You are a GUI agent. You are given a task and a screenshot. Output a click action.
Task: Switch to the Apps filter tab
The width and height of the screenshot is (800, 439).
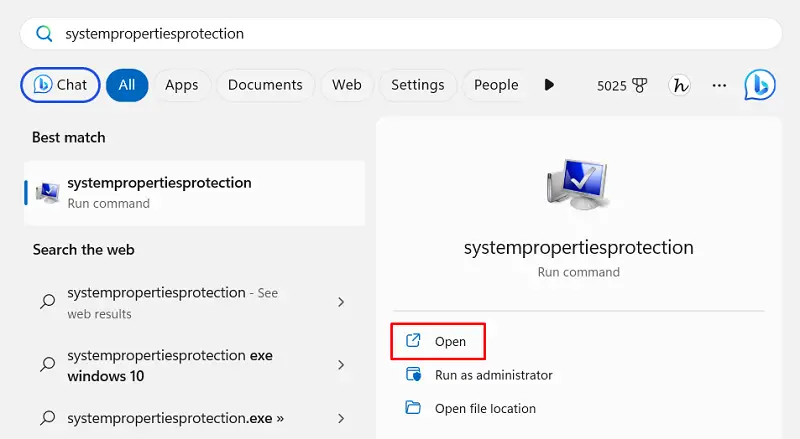(181, 85)
